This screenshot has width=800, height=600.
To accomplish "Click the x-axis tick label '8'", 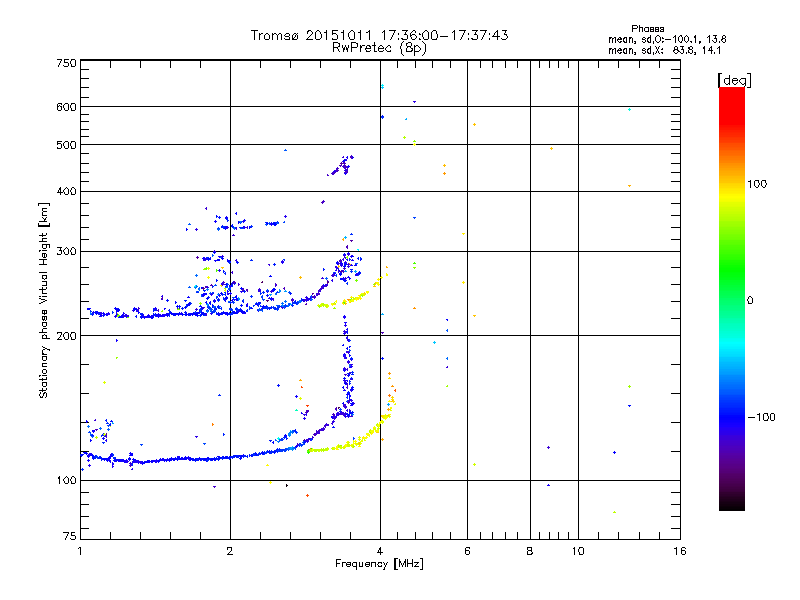I will click(x=530, y=551).
